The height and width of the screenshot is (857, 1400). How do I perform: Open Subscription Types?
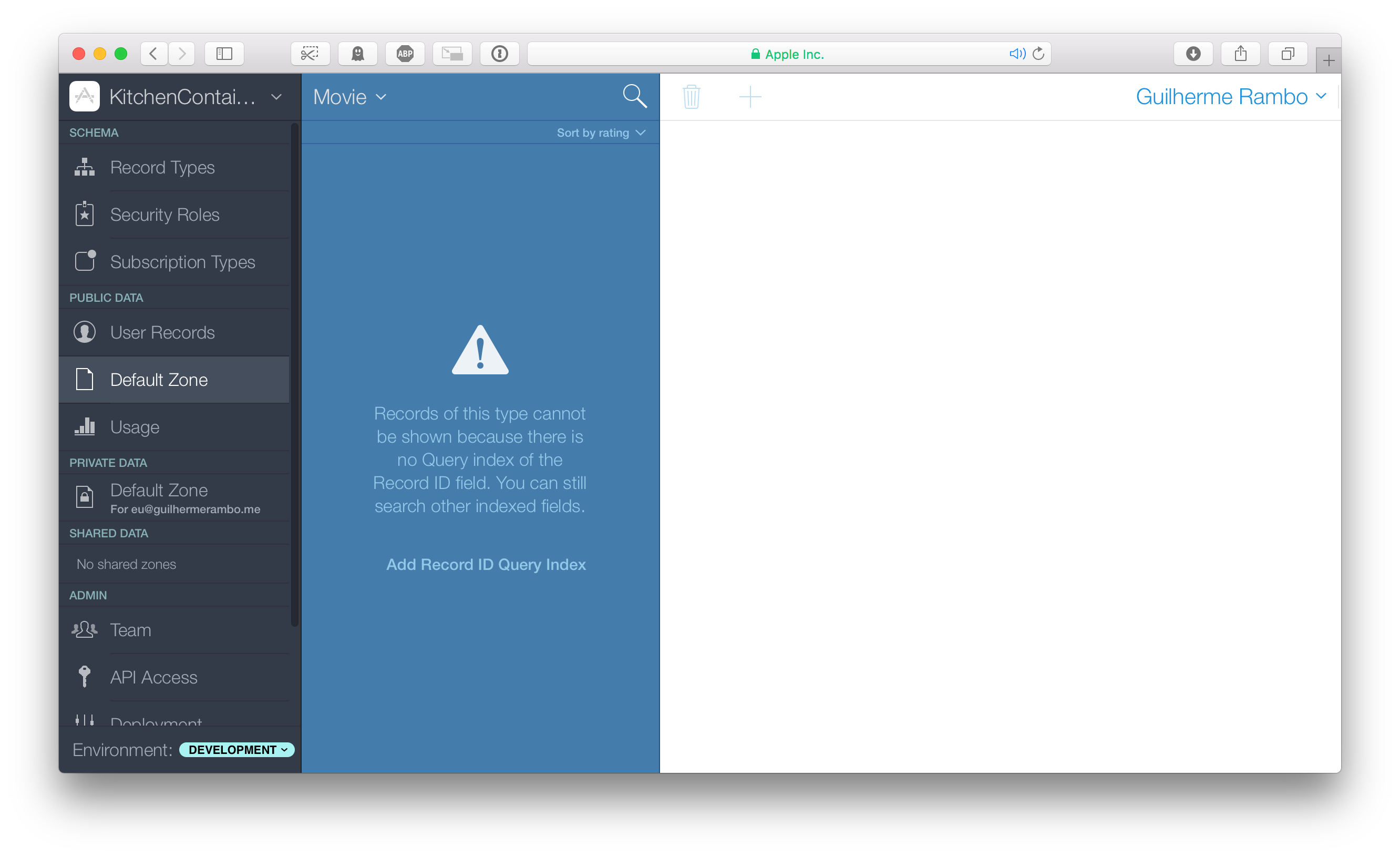tap(182, 262)
